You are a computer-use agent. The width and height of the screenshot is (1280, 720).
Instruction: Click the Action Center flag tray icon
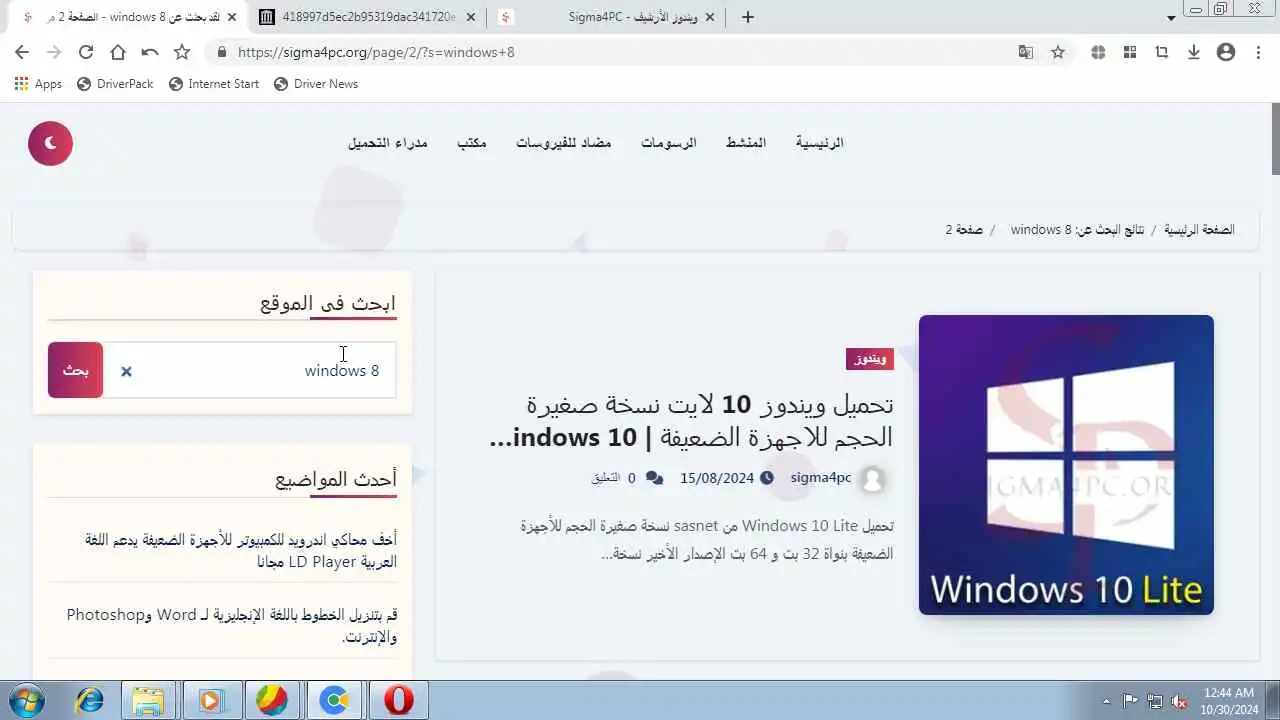pos(1130,701)
